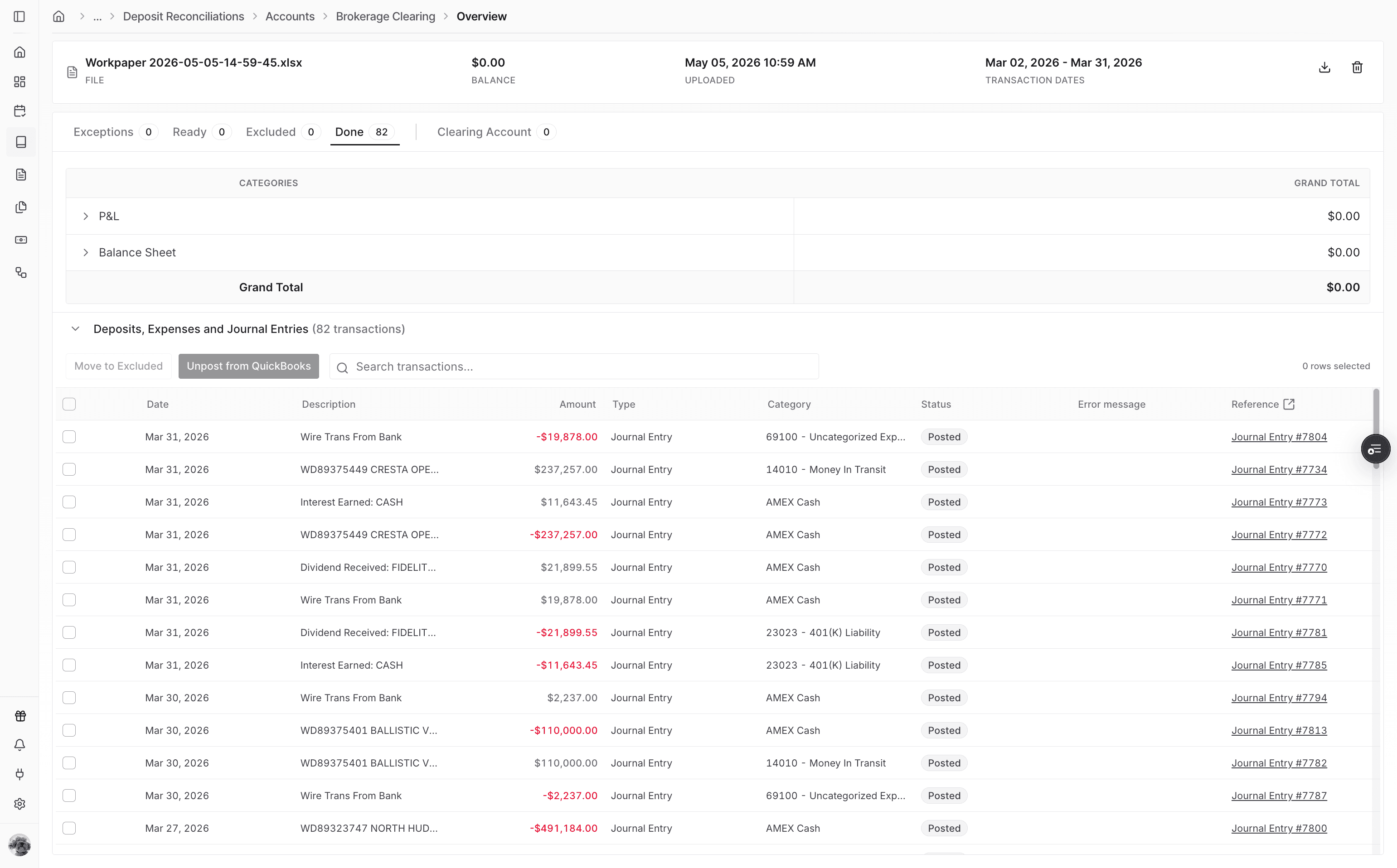The image size is (1397, 868).
Task: Click the '-$110,000.00' amount cell
Action: [x=563, y=731]
